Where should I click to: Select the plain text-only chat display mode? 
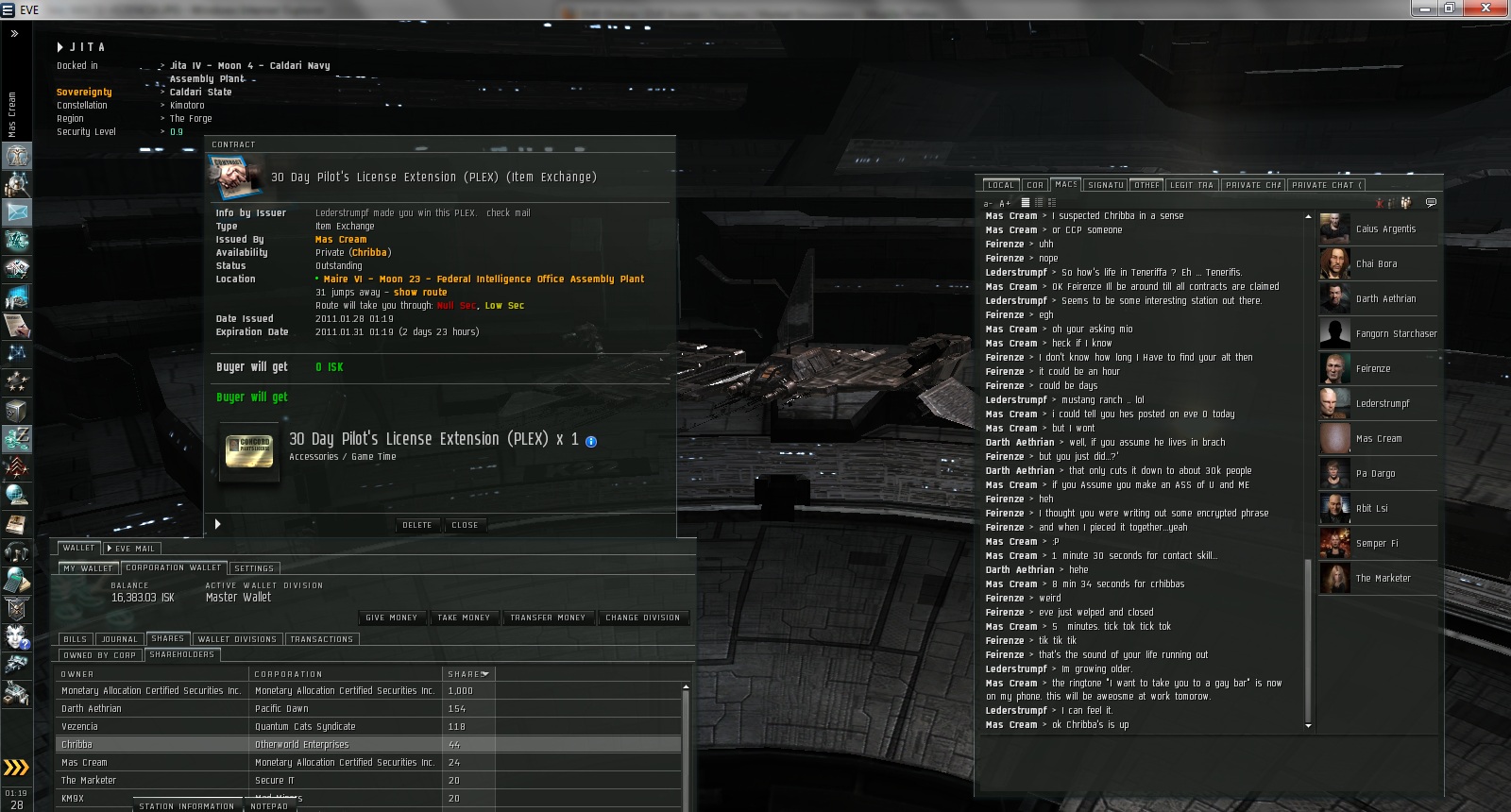(x=1025, y=203)
